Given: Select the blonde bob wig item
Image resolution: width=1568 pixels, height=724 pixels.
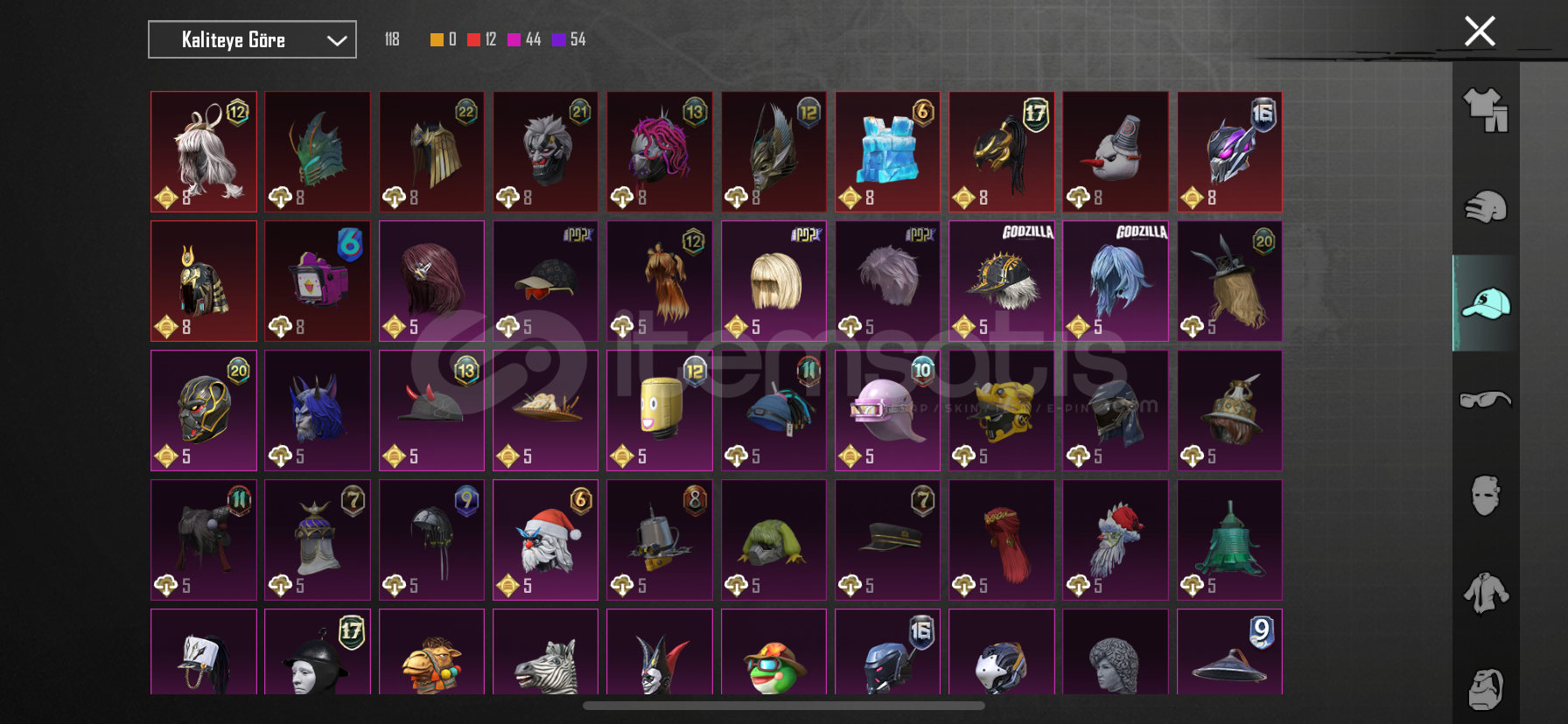Looking at the screenshot, I should 773,281.
